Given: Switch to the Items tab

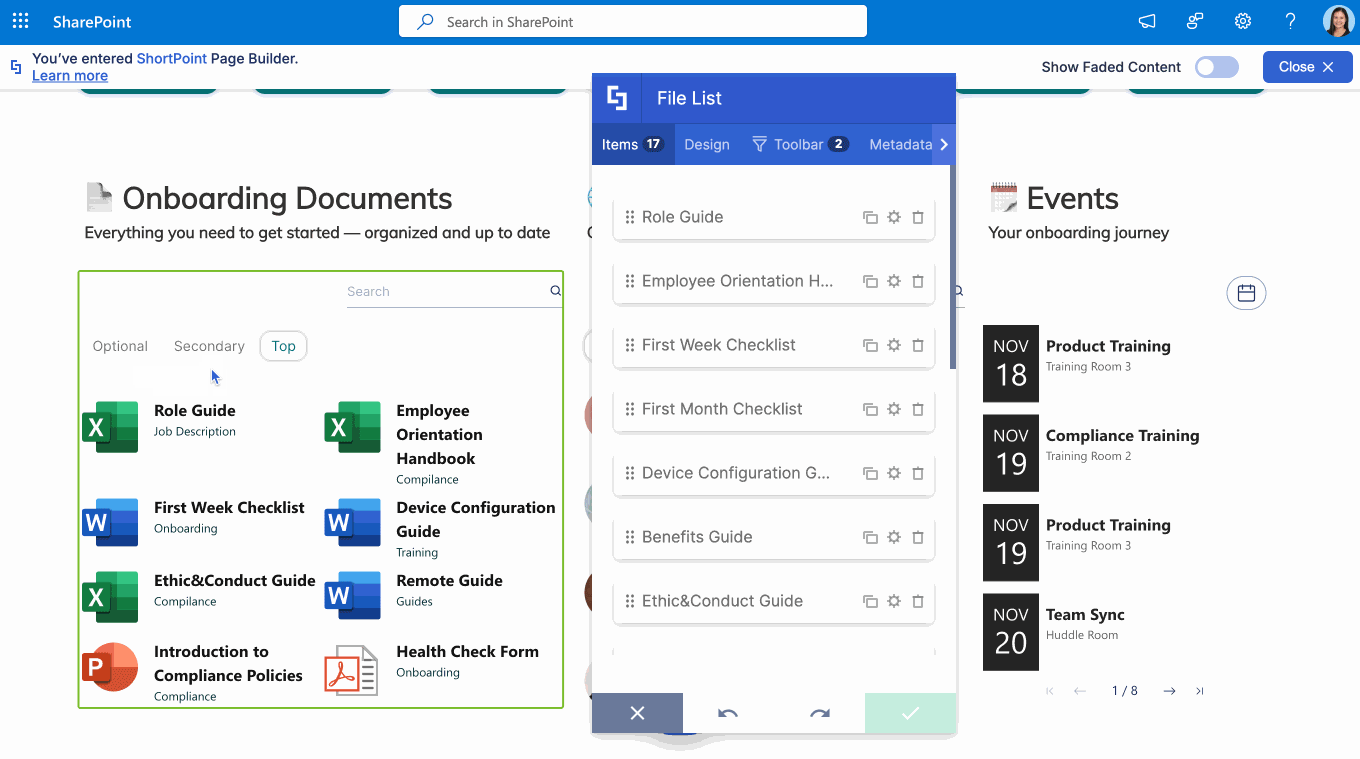Looking at the screenshot, I should (633, 144).
